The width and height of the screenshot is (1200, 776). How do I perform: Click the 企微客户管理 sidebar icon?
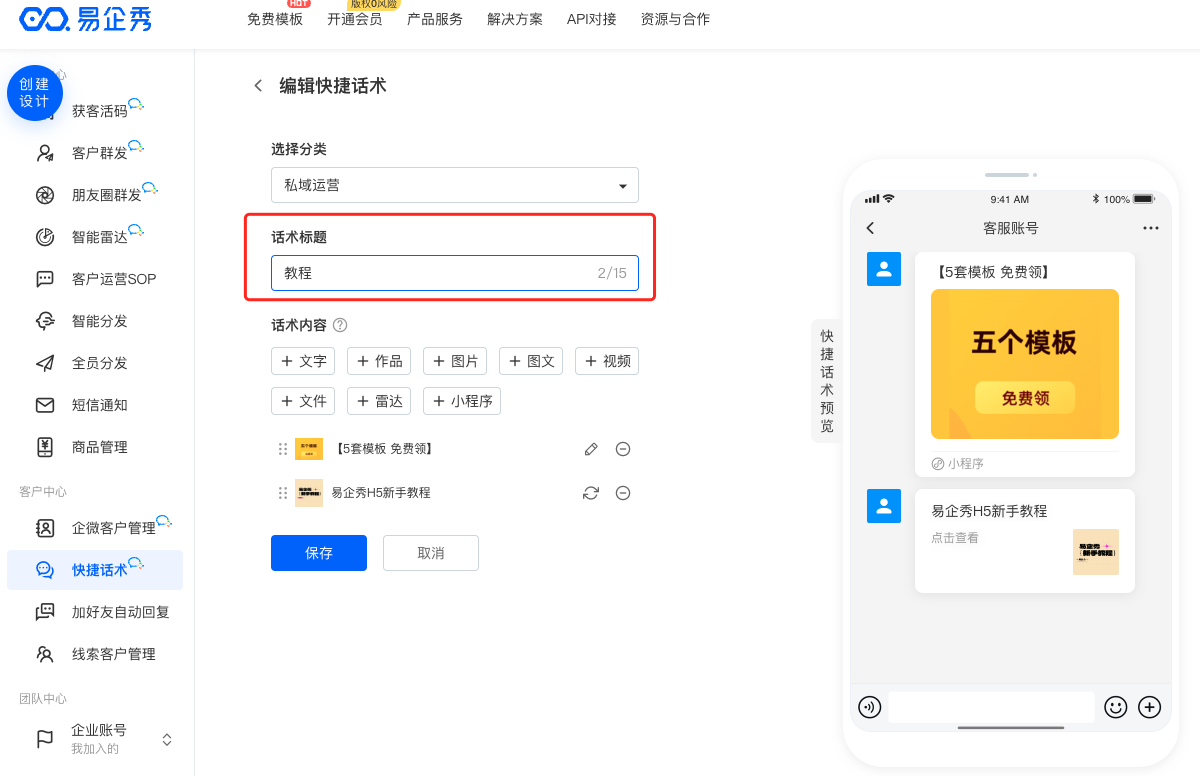pos(45,528)
